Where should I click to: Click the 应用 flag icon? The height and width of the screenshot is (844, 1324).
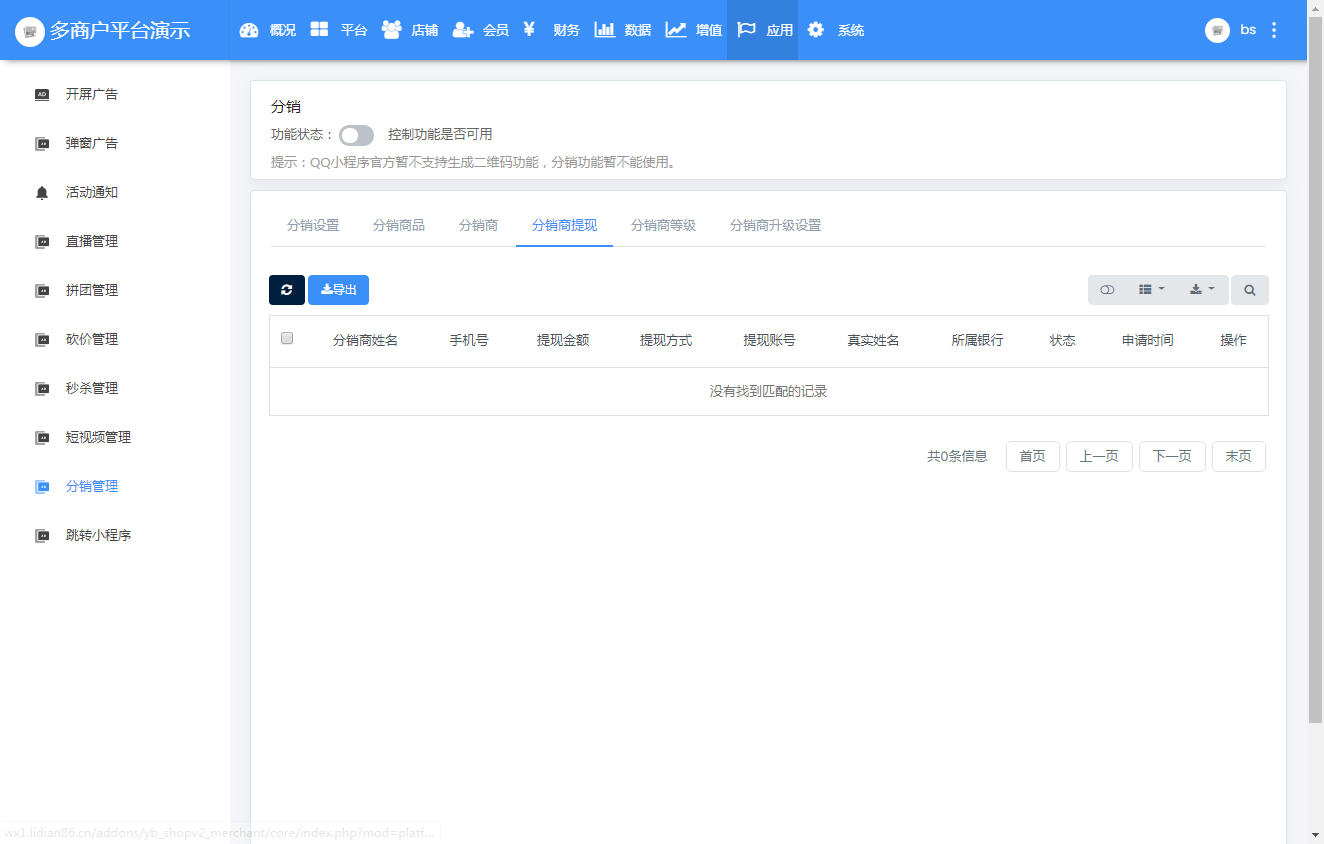[746, 30]
